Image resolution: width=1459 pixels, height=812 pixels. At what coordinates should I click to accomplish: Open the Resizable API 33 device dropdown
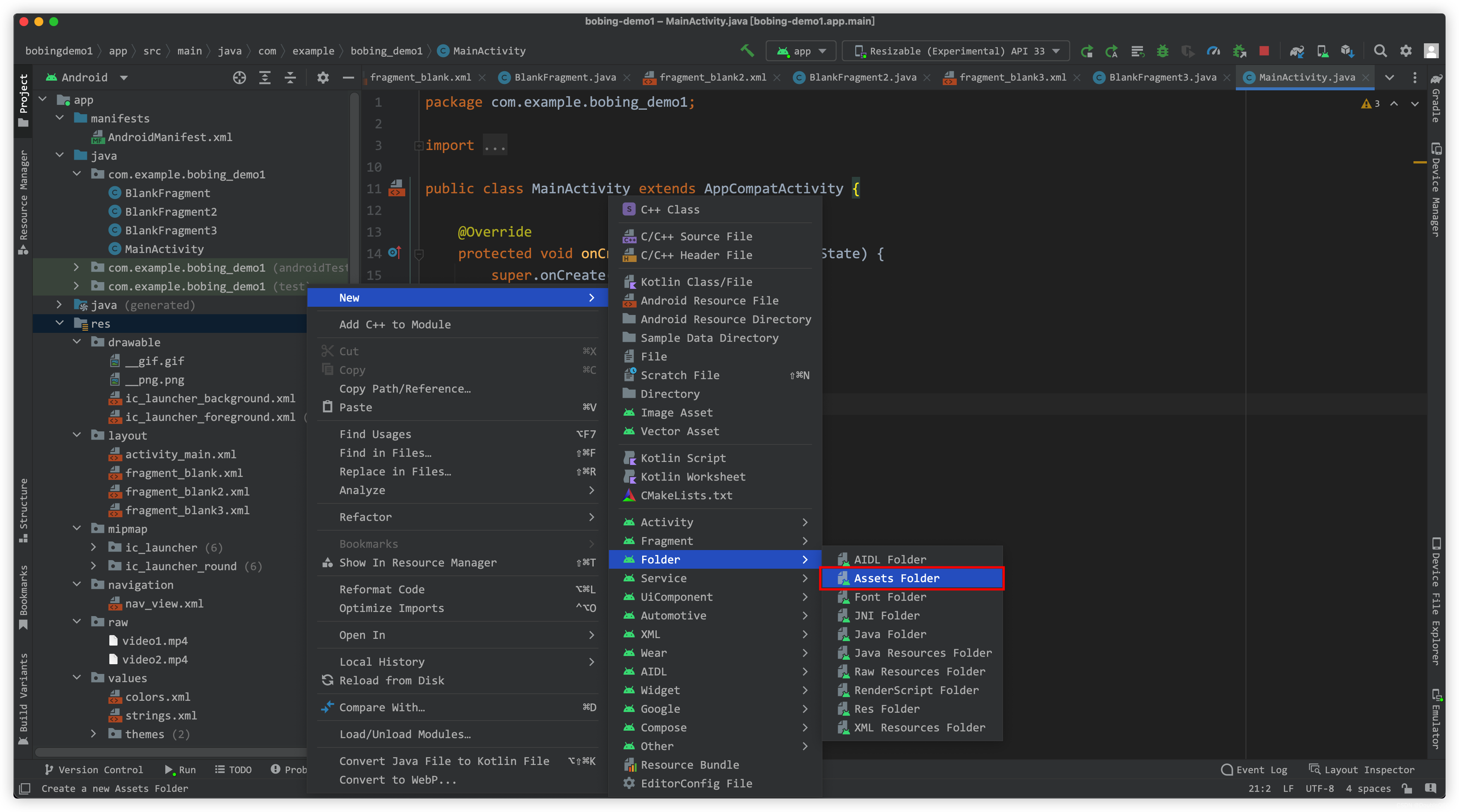(x=956, y=51)
